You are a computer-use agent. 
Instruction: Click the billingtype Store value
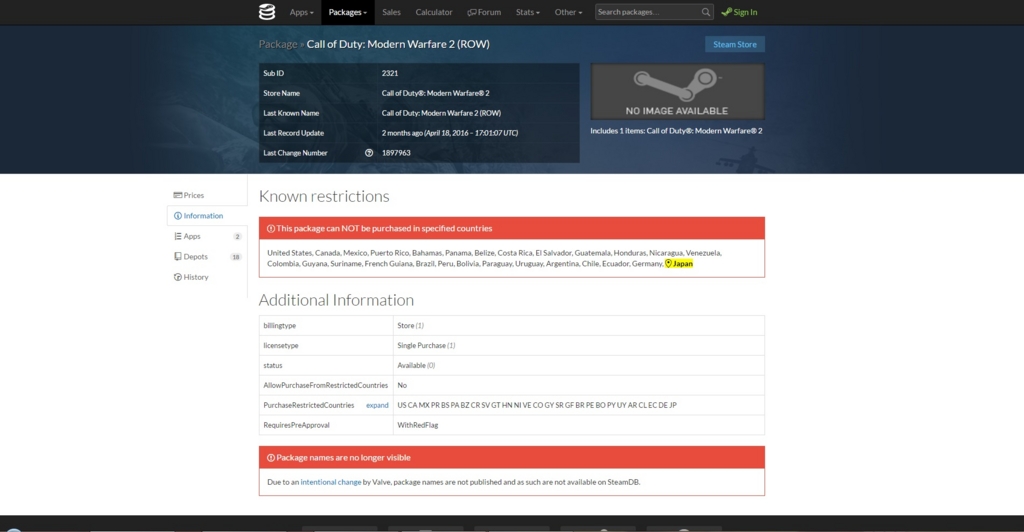410,326
